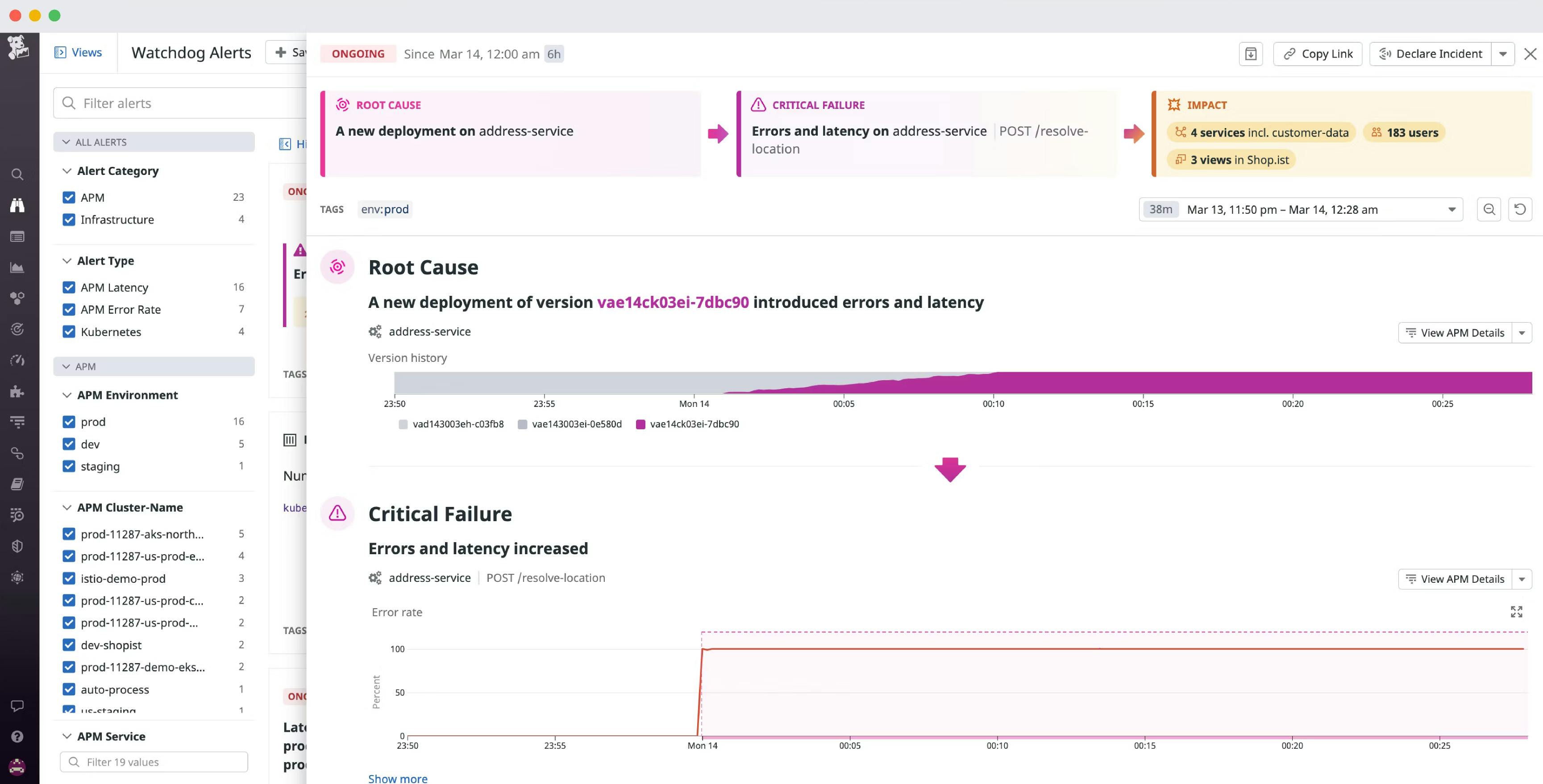
Task: Uncheck the Infrastructure alert category checkbox
Action: 69,220
